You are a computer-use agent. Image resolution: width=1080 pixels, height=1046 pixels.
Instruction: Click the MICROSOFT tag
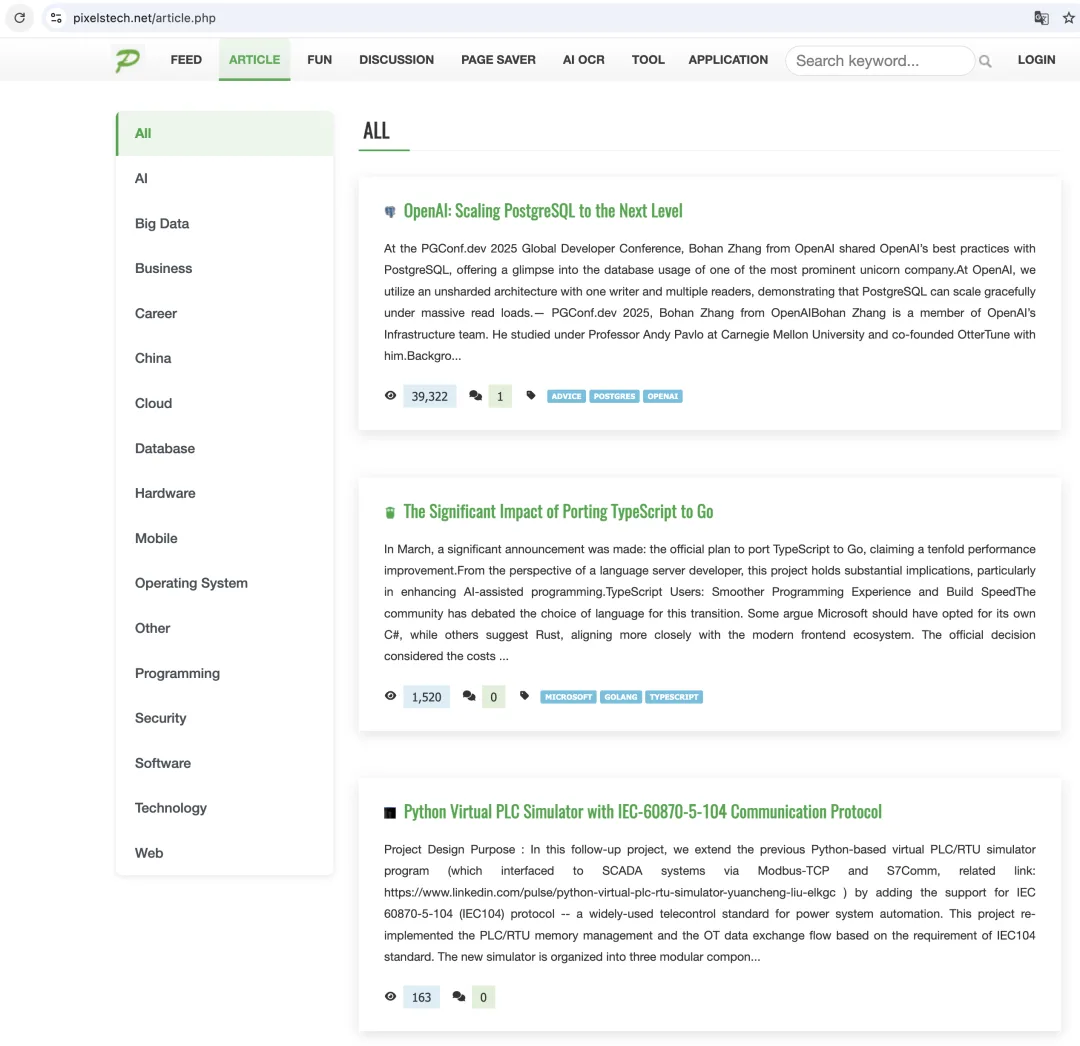(x=568, y=697)
